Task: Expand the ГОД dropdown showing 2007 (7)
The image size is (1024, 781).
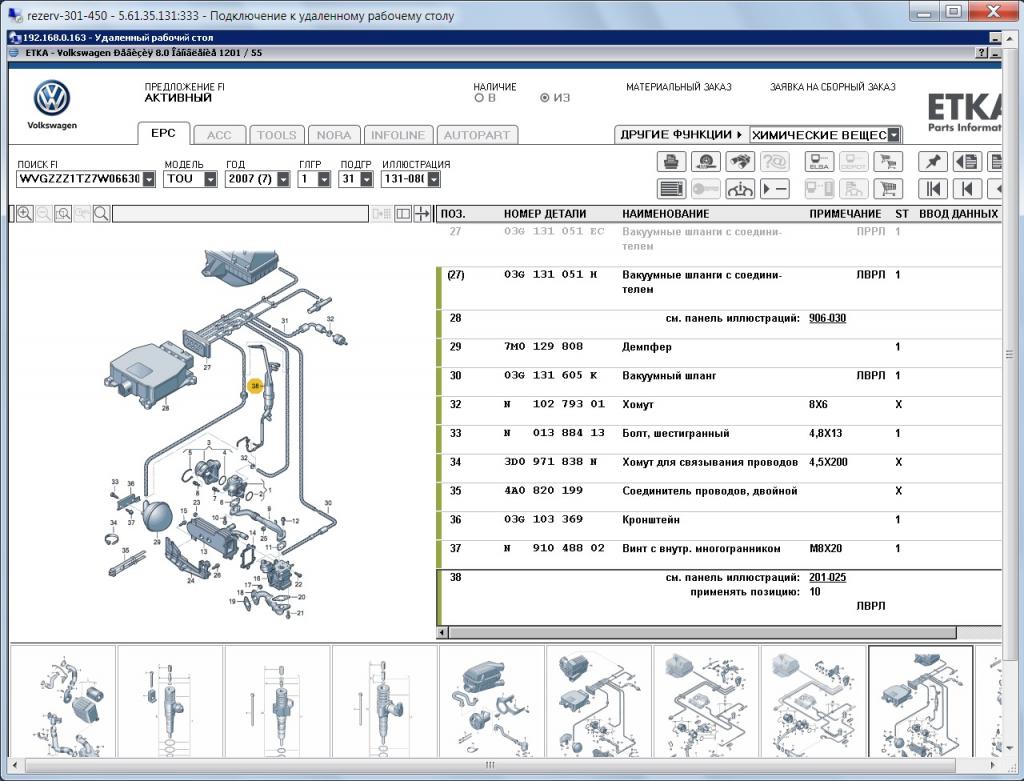Action: click(x=283, y=179)
